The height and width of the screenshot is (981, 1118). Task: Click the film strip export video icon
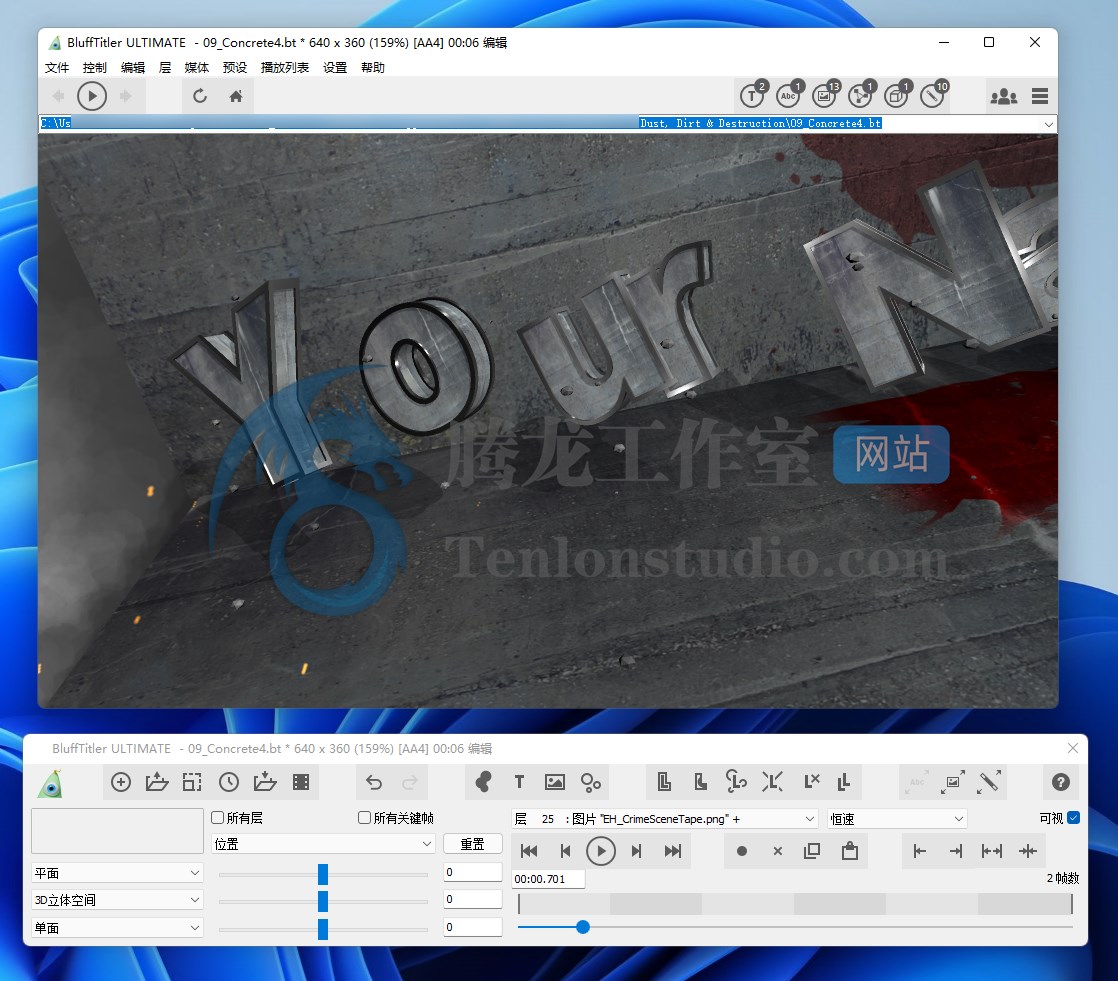click(301, 782)
